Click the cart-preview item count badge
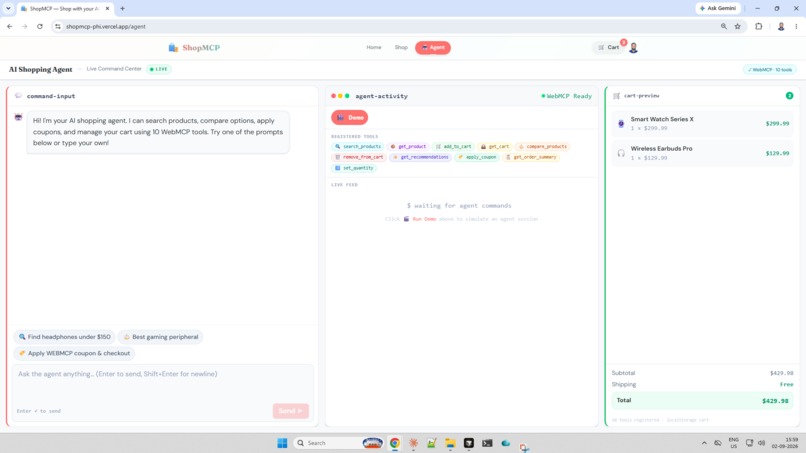The width and height of the screenshot is (806, 453). click(789, 96)
